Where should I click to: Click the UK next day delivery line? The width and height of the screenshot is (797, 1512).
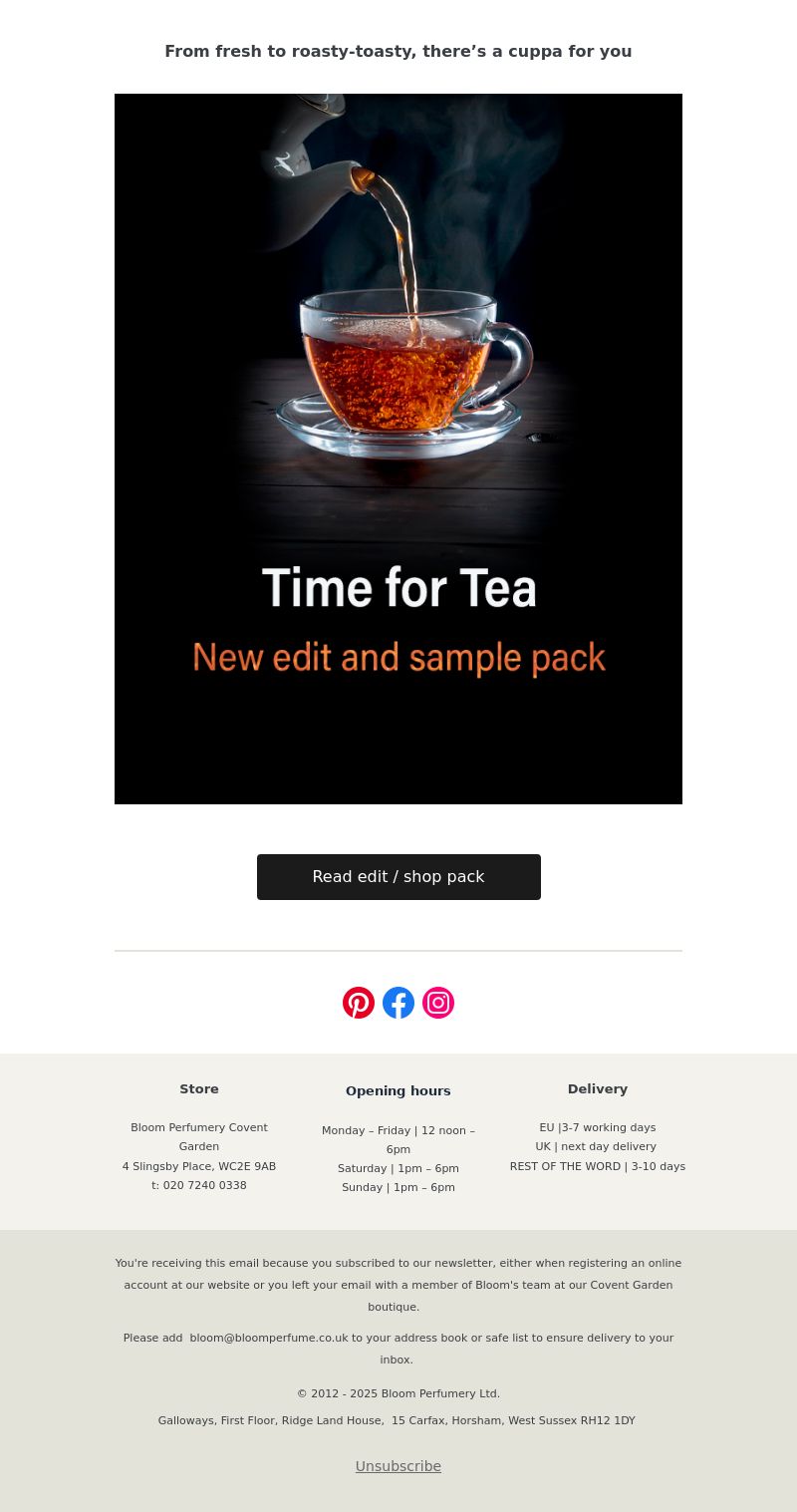coord(596,1147)
